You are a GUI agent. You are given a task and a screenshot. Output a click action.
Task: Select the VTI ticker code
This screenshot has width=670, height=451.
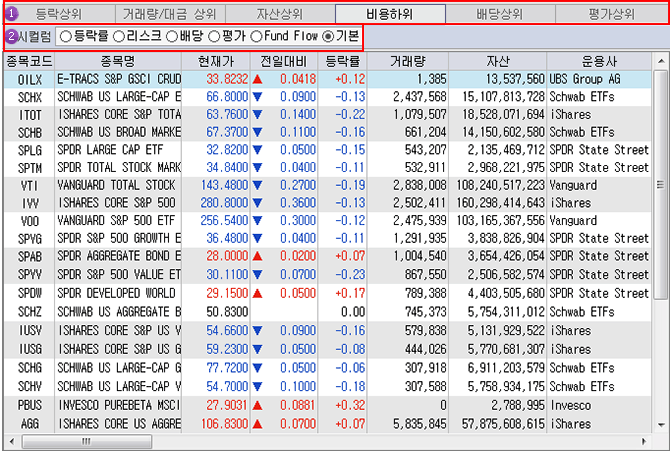click(30, 186)
